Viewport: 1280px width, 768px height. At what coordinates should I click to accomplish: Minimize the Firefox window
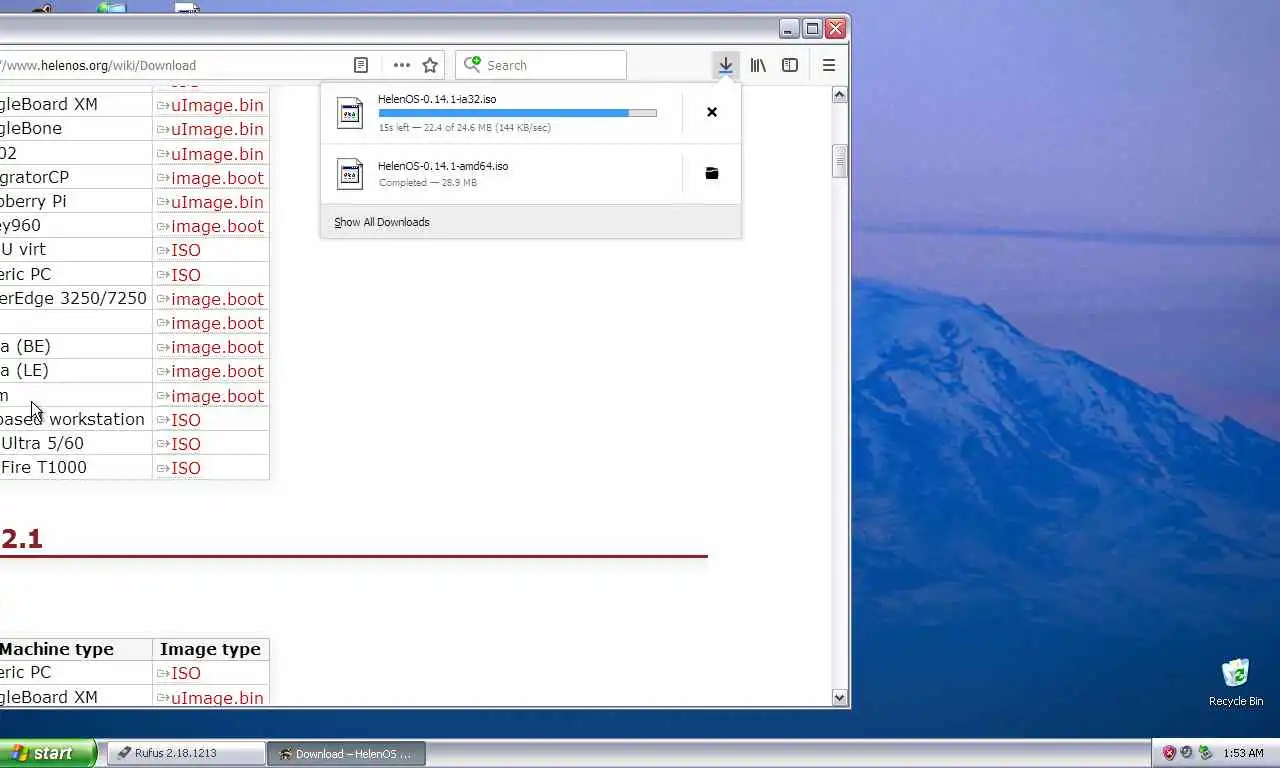(x=789, y=29)
